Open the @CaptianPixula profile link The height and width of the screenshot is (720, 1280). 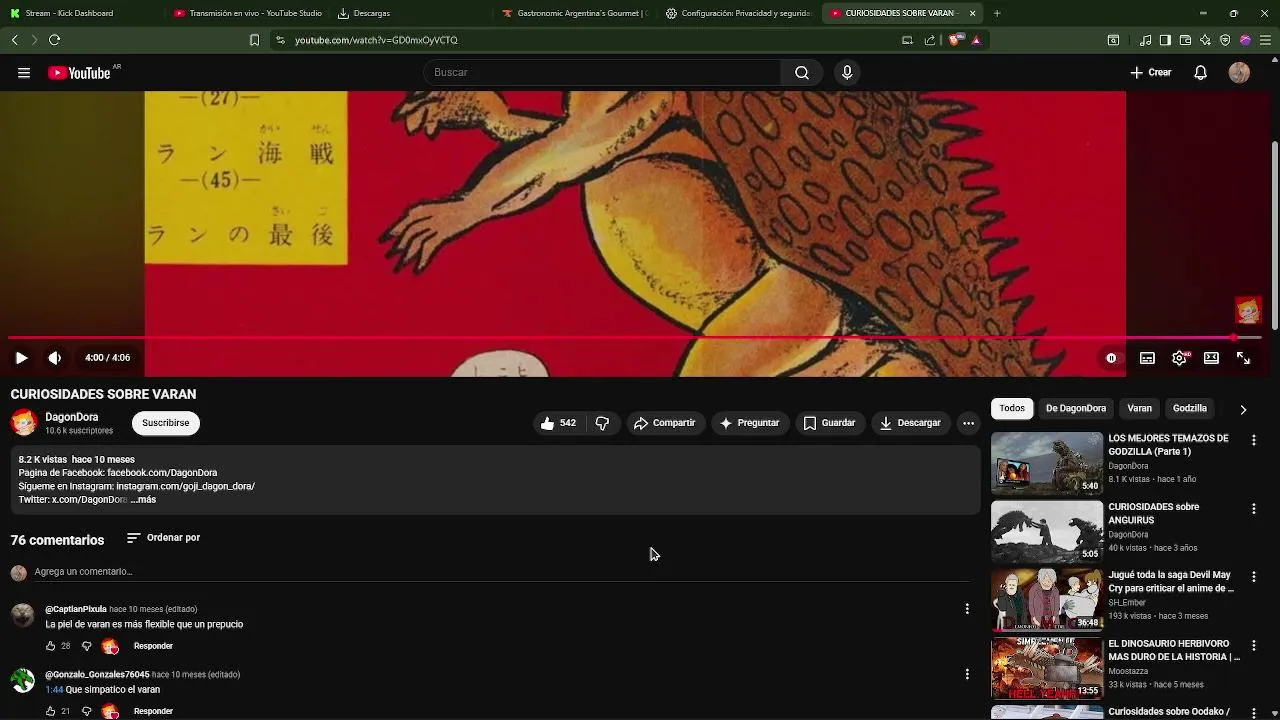click(76, 609)
